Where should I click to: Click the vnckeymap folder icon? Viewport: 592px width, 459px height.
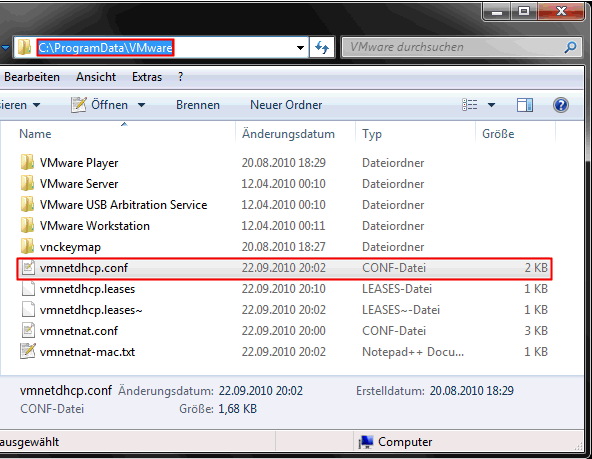pos(27,247)
